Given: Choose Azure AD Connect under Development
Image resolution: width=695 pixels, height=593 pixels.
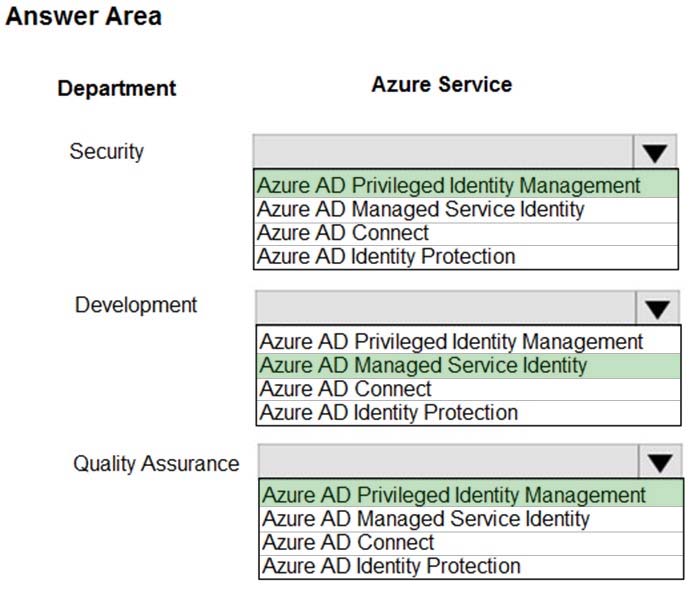Looking at the screenshot, I should (x=469, y=390).
